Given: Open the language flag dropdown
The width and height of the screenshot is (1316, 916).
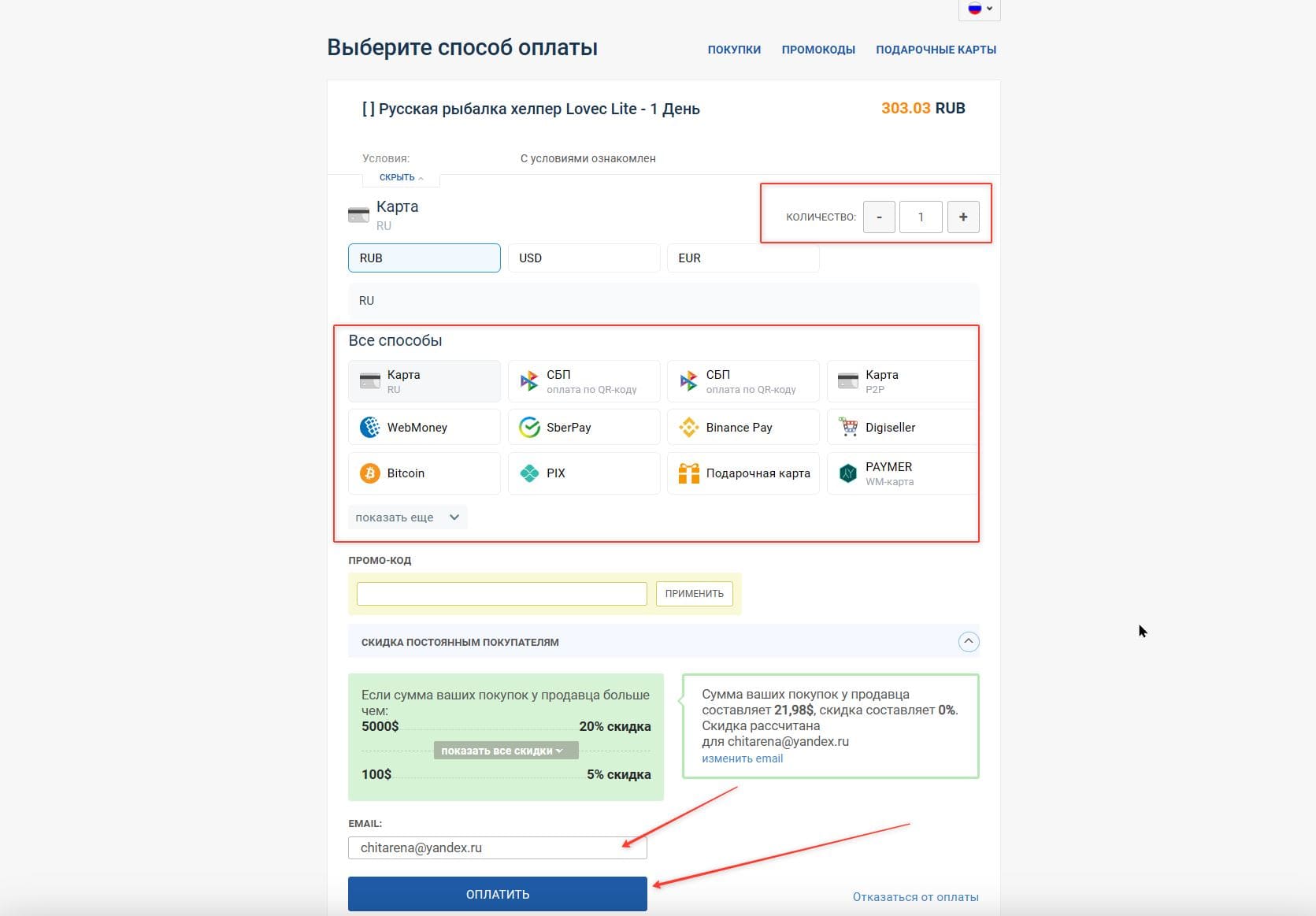Looking at the screenshot, I should [x=980, y=9].
